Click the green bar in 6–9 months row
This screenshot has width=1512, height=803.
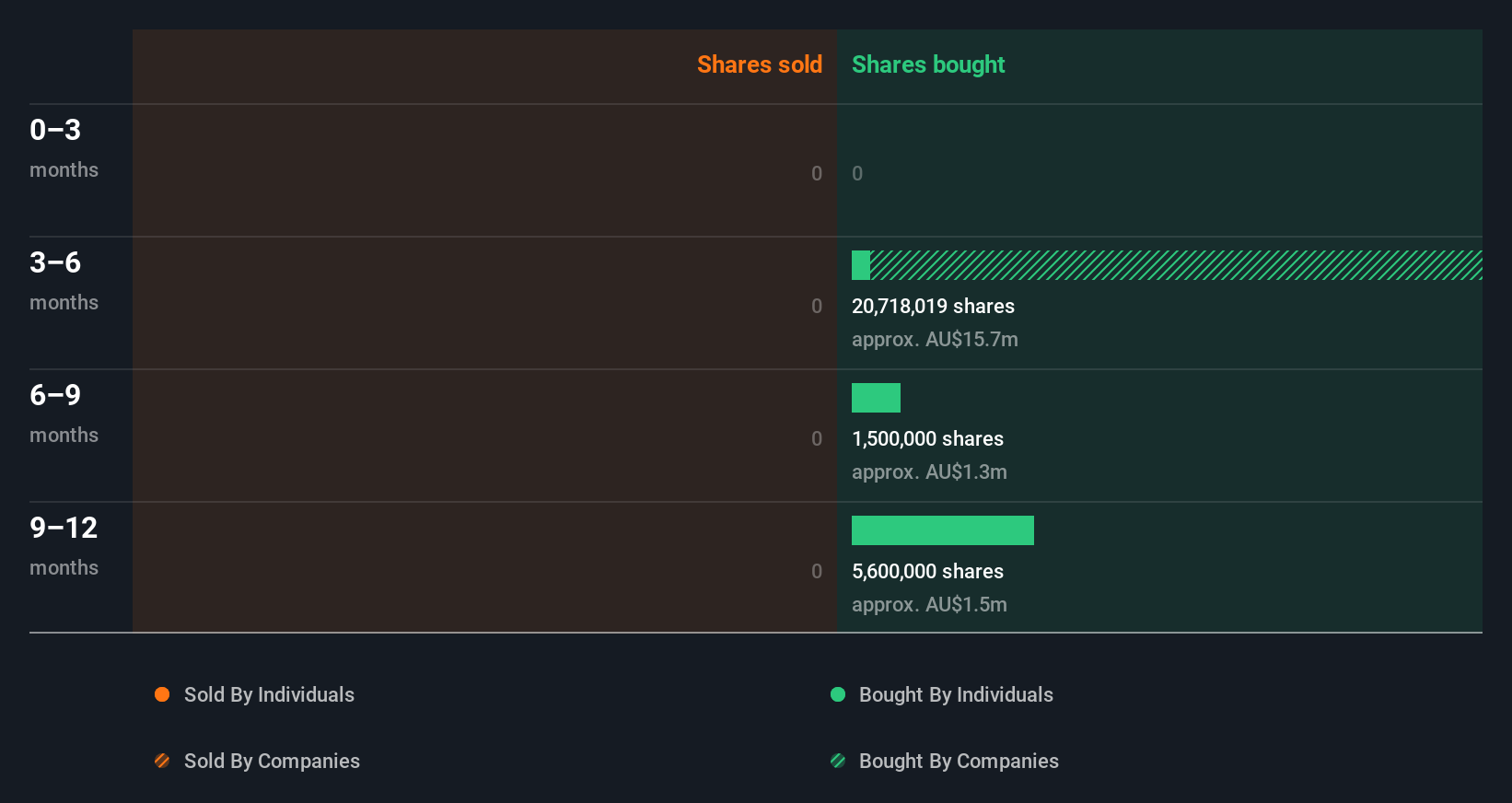[x=876, y=398]
